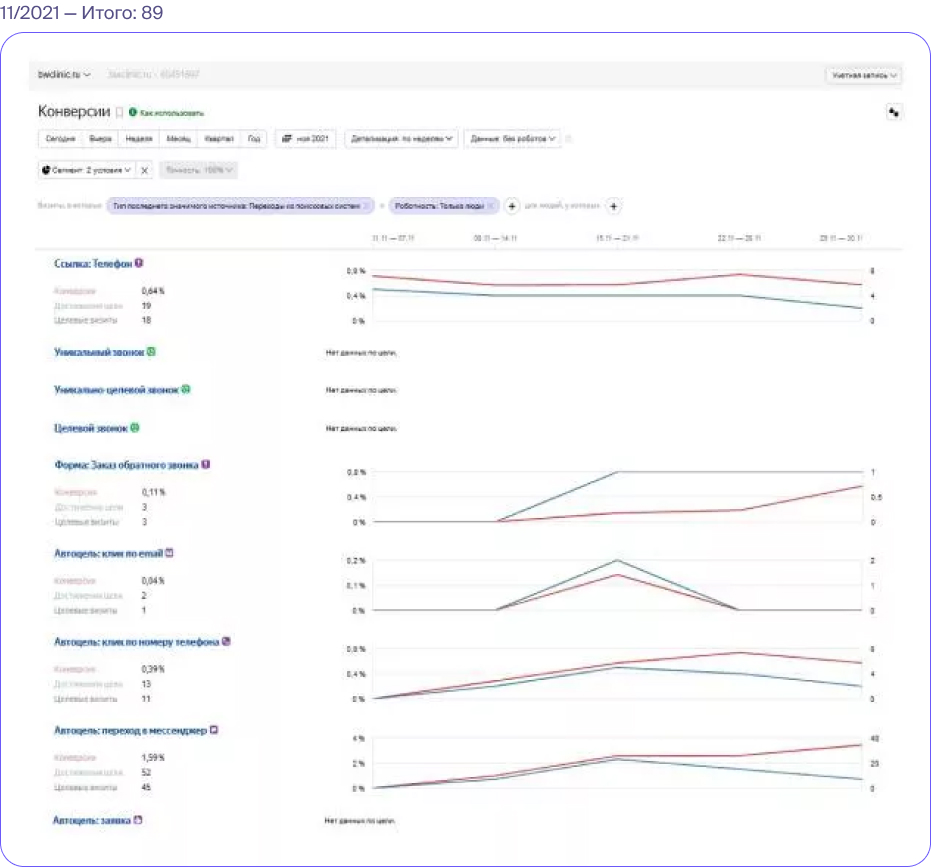Click icon beside Форма: Заказ обратного звонка
Screen dimensions: 931x867
[205, 464]
